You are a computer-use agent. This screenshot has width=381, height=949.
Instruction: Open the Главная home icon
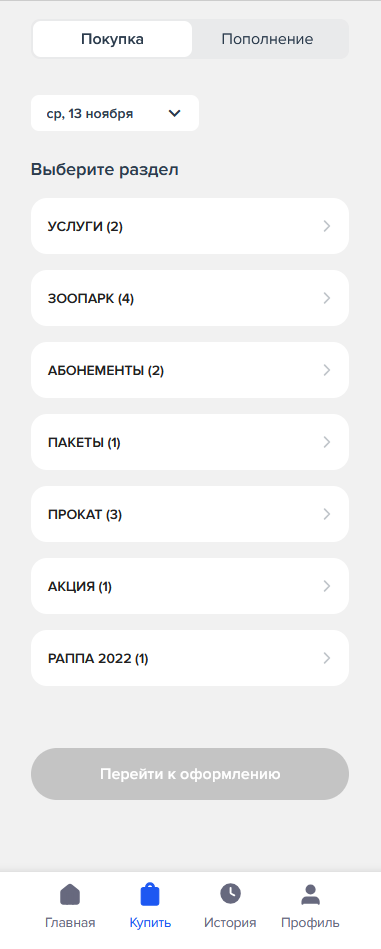point(70,894)
